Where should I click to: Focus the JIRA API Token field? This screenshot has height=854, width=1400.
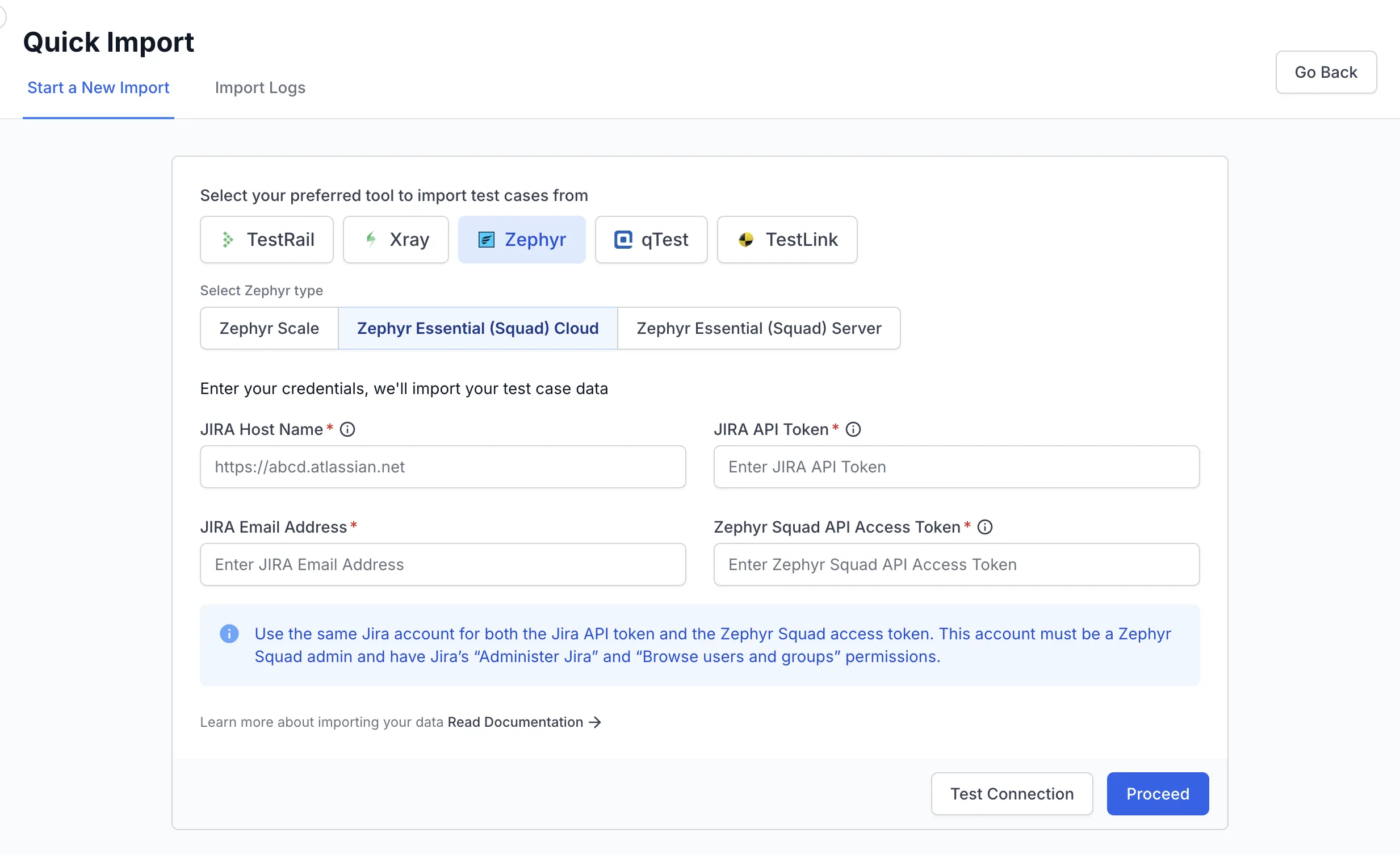coord(956,467)
